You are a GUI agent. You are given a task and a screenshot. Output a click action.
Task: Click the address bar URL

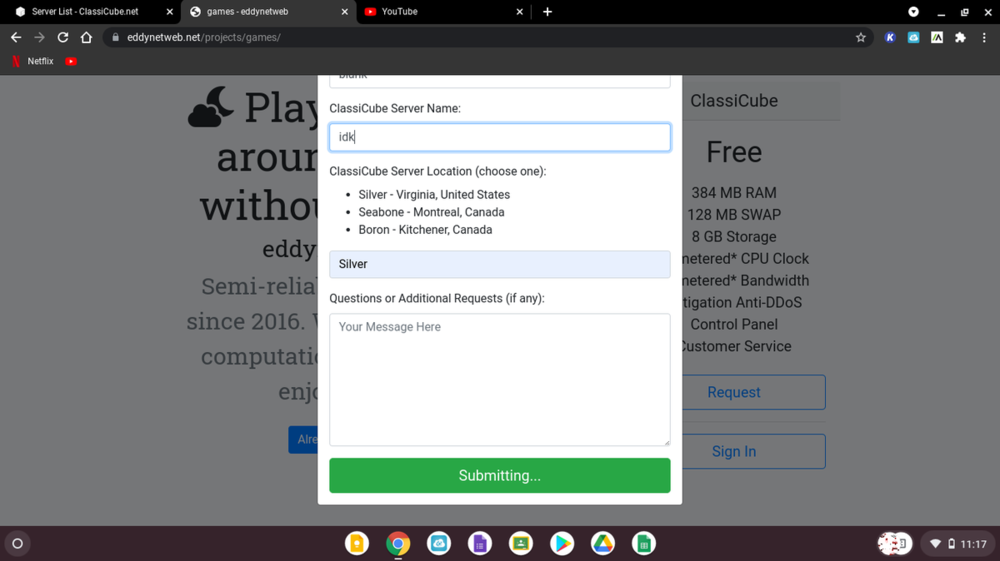pyautogui.click(x=203, y=38)
